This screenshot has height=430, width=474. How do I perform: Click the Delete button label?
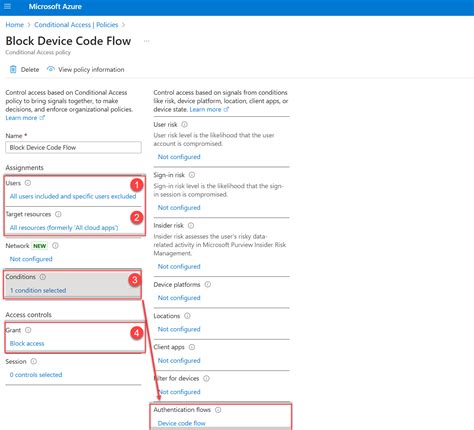pyautogui.click(x=30, y=69)
